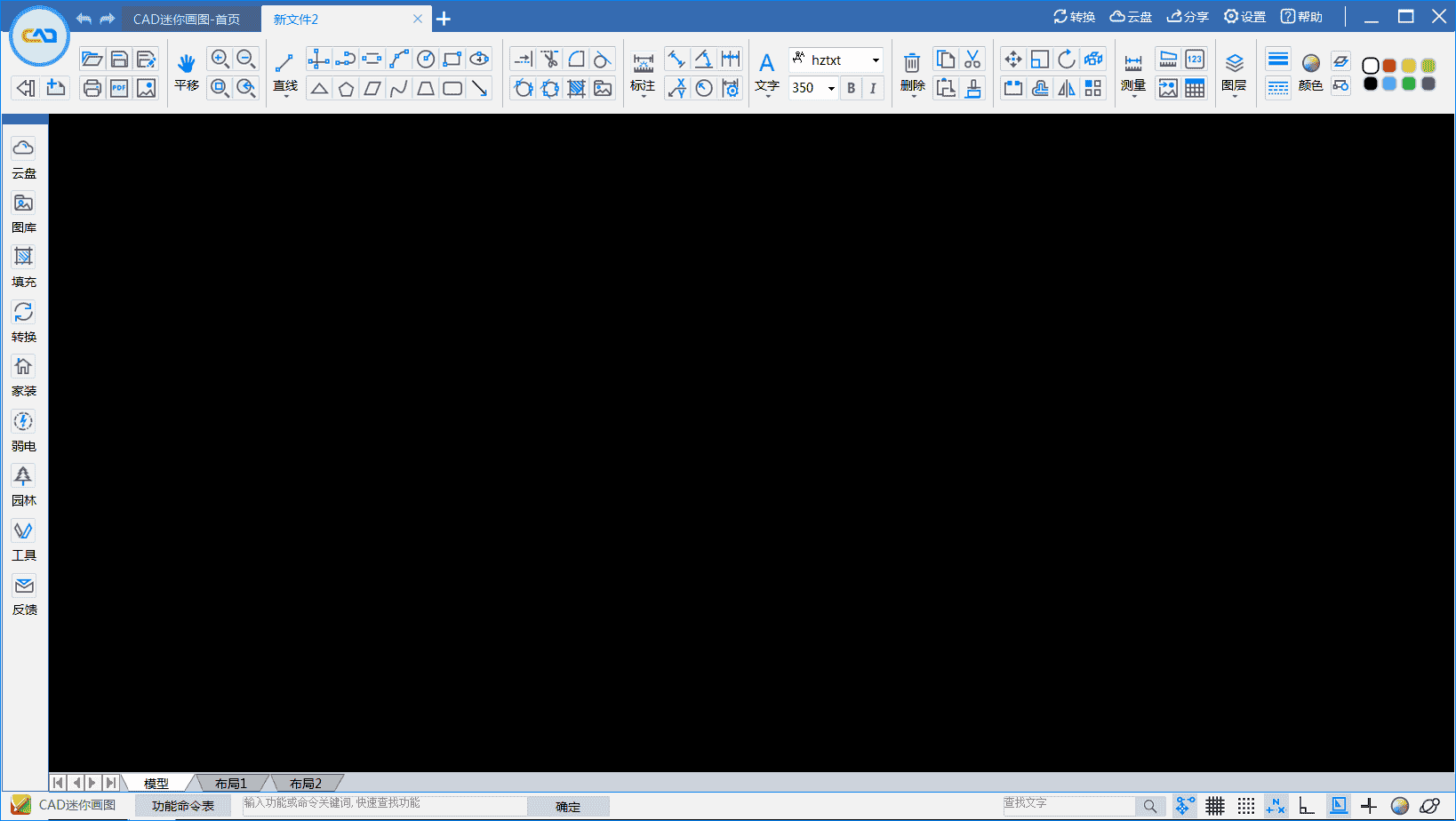
Task: Toggle grid lines display in status bar
Action: pyautogui.click(x=1215, y=806)
